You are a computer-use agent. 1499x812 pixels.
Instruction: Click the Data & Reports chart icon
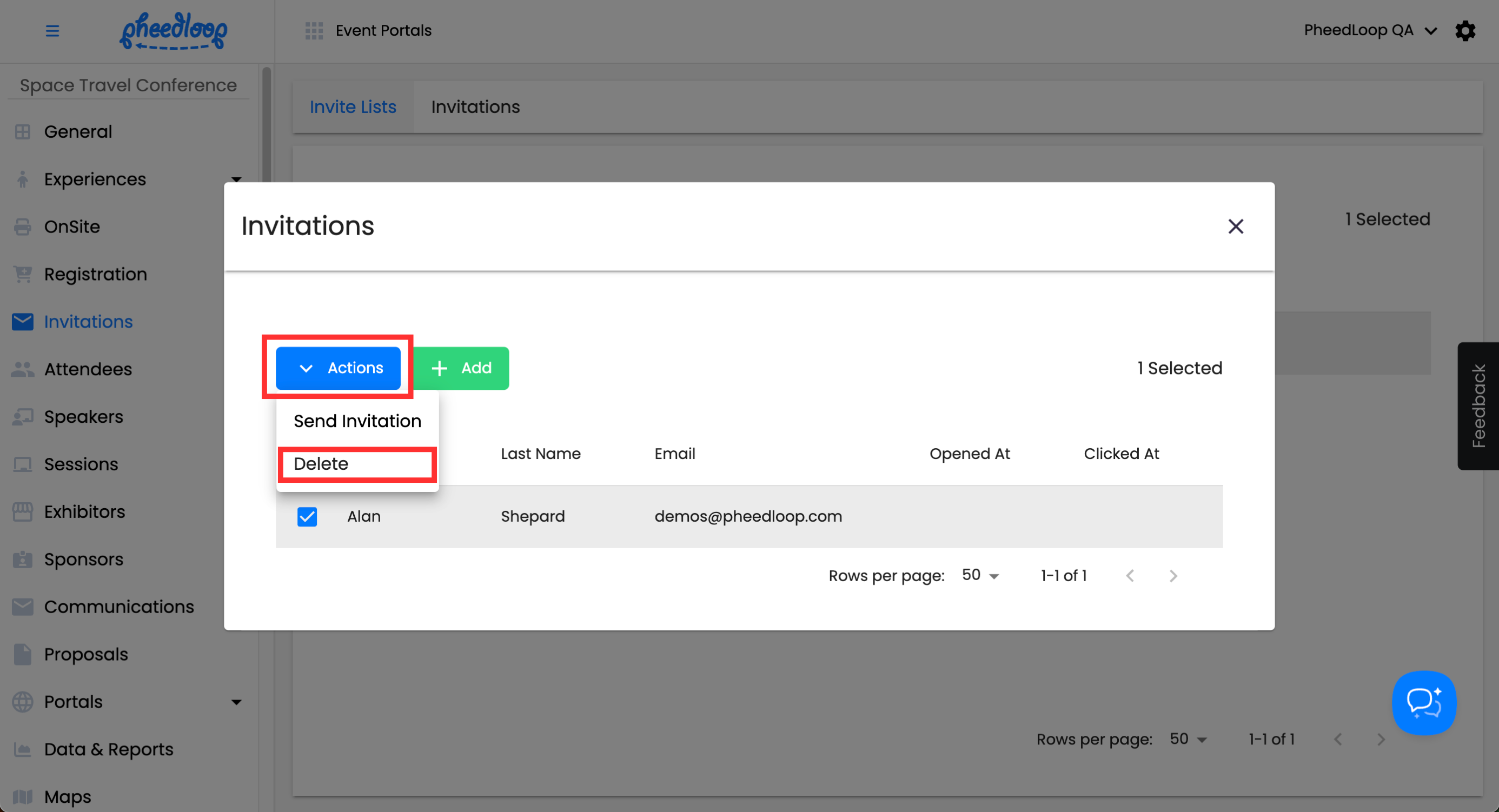click(x=23, y=749)
